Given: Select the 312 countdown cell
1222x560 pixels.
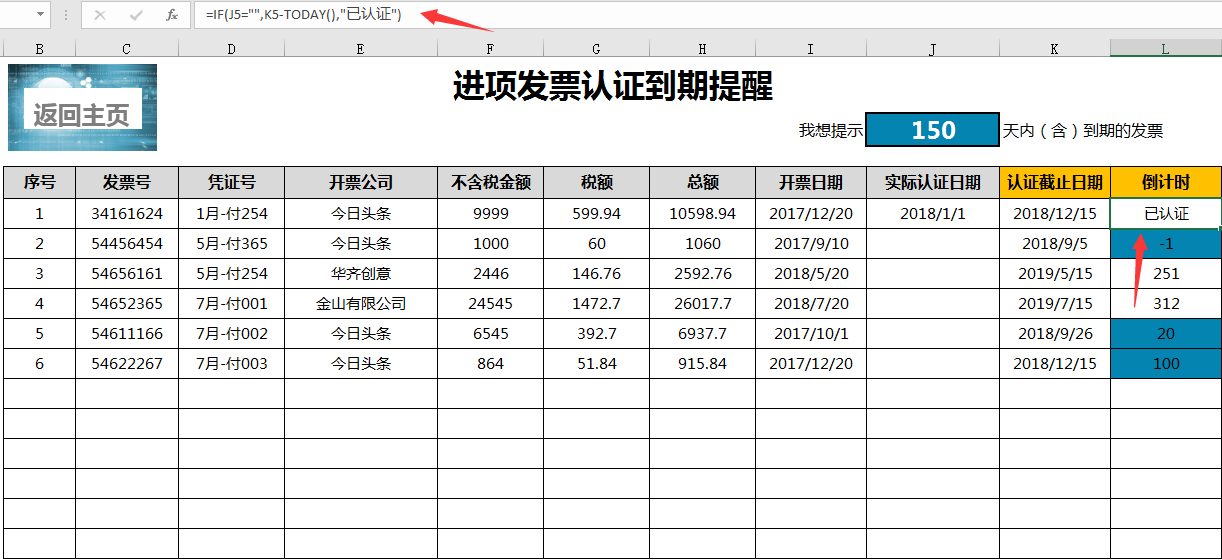Looking at the screenshot, I should 1166,303.
